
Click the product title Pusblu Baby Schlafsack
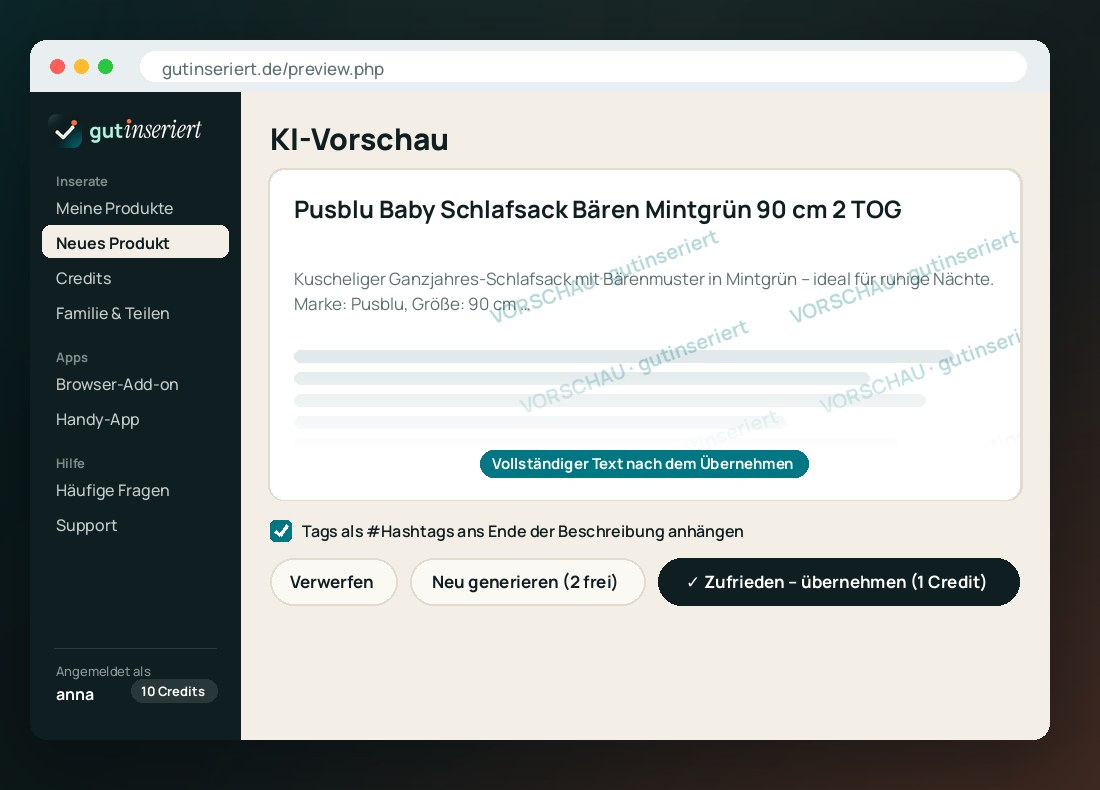coord(597,210)
